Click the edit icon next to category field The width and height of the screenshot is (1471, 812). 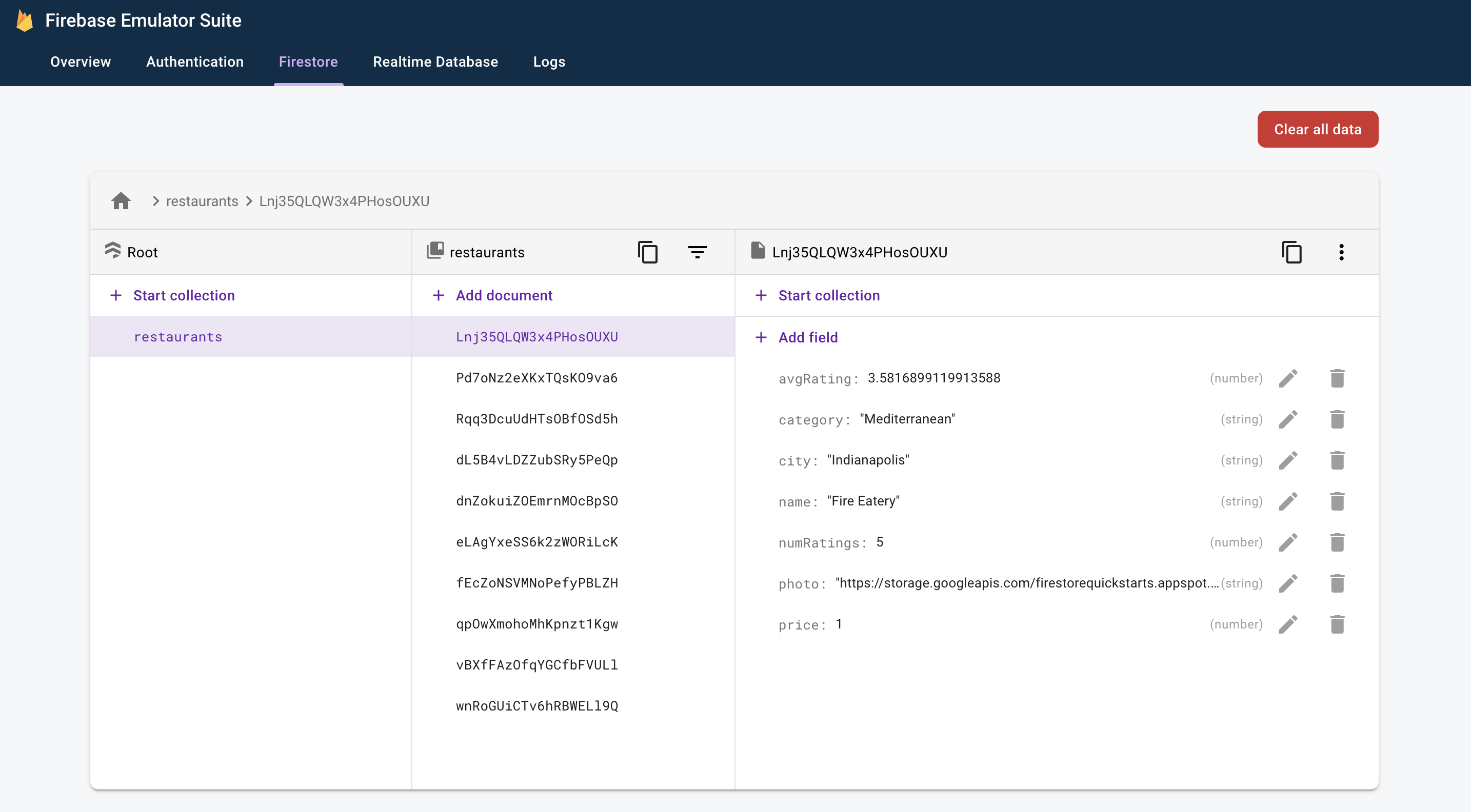[1289, 419]
